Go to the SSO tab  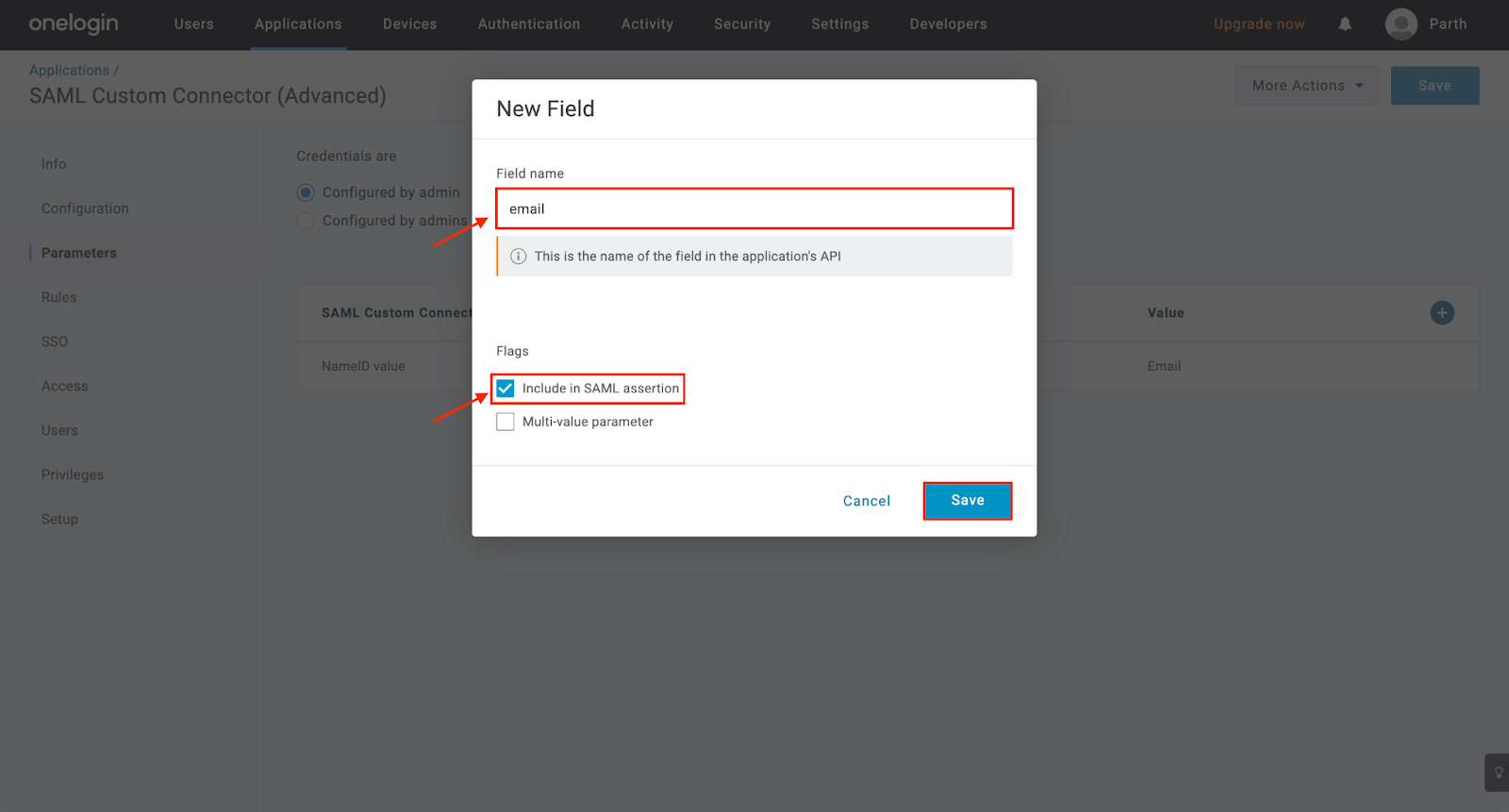click(x=55, y=341)
